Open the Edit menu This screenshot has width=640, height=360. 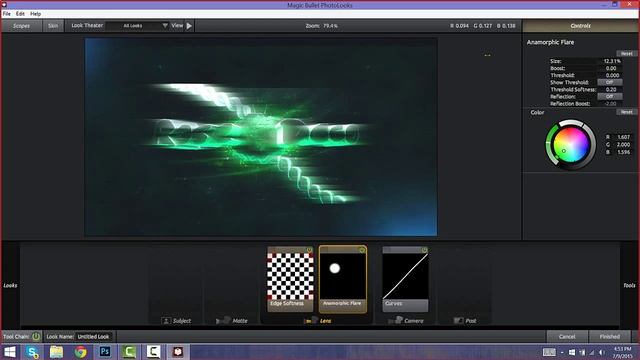point(20,14)
